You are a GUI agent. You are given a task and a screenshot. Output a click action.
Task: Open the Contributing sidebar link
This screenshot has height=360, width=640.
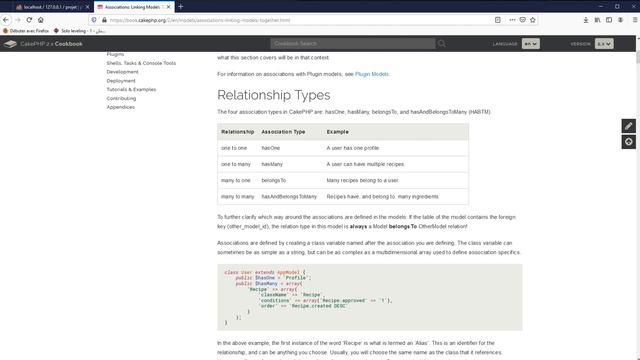(121, 98)
